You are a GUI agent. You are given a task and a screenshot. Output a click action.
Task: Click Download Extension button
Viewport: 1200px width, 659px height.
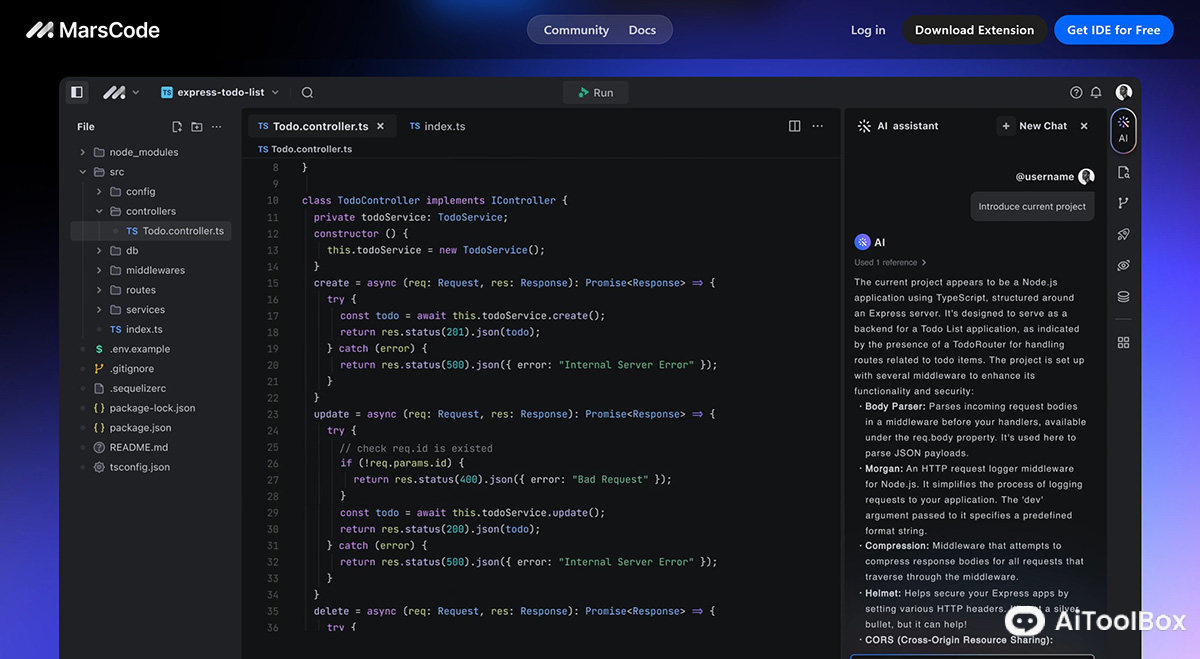coord(974,30)
